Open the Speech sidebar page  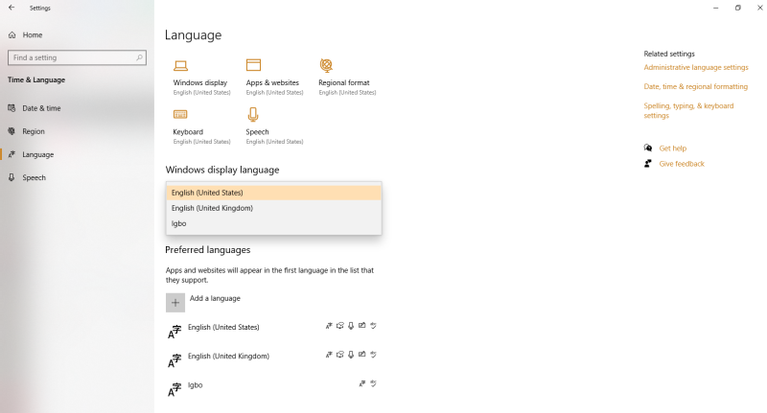(34, 178)
